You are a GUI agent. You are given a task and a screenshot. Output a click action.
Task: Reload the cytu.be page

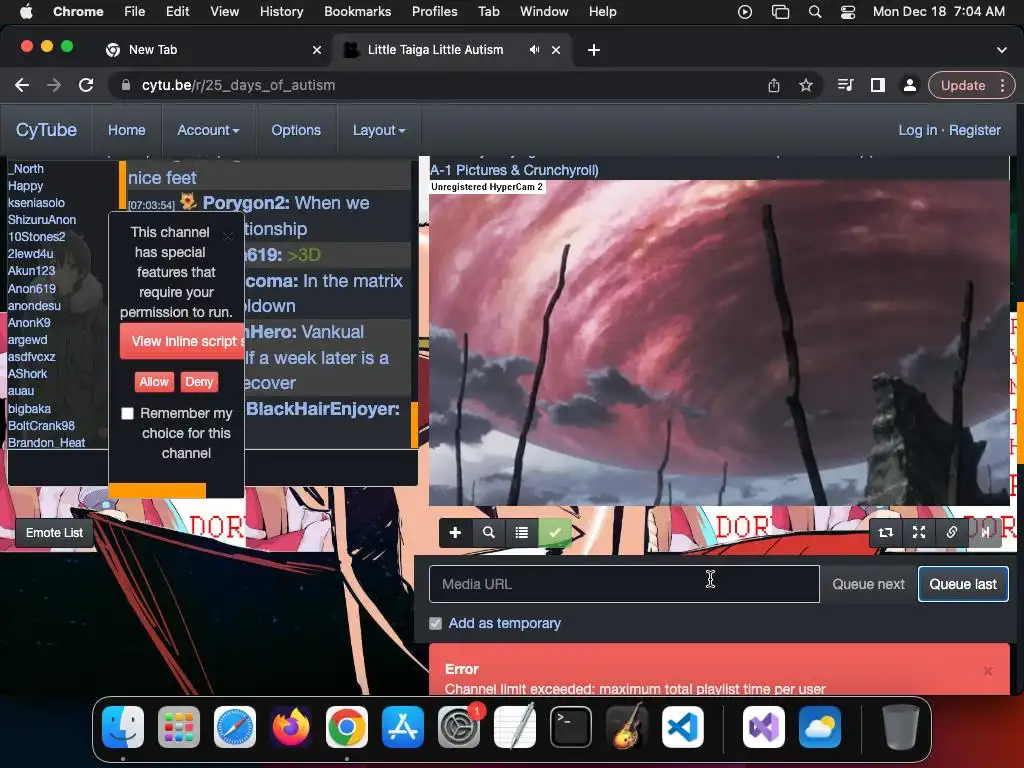(x=86, y=86)
